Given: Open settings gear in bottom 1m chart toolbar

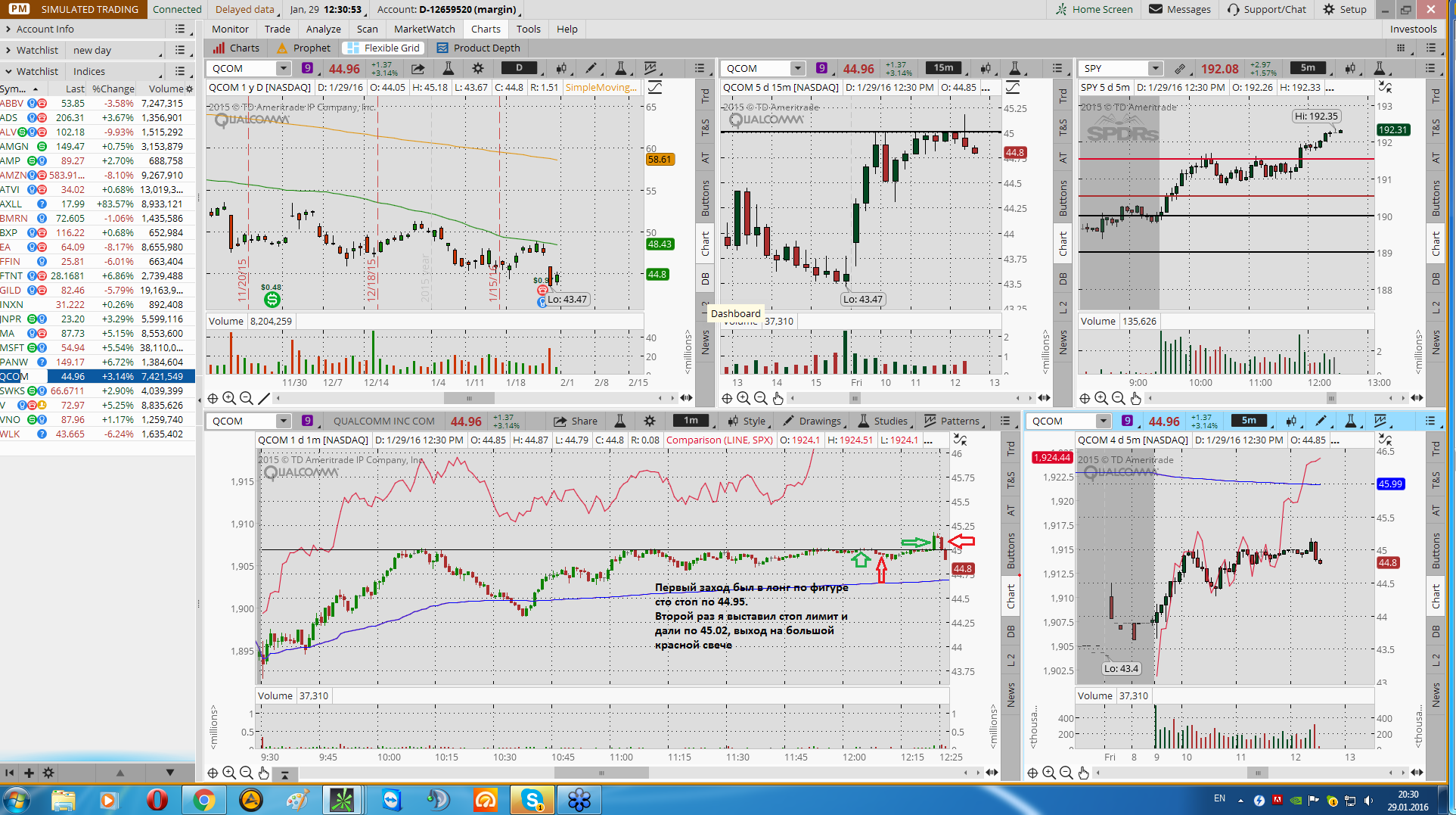Looking at the screenshot, I should 649,421.
